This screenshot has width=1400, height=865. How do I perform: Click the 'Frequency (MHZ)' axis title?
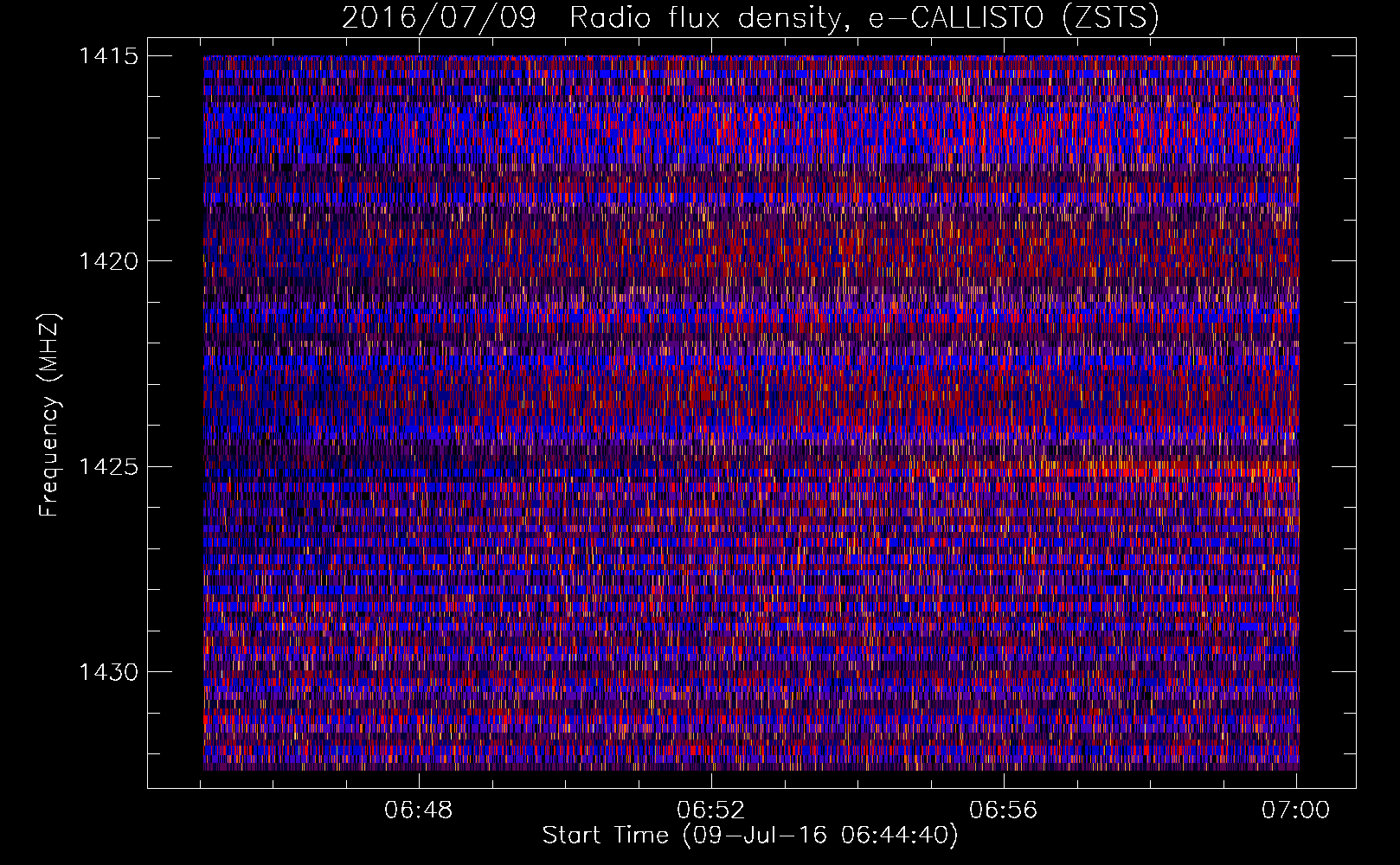click(x=49, y=414)
